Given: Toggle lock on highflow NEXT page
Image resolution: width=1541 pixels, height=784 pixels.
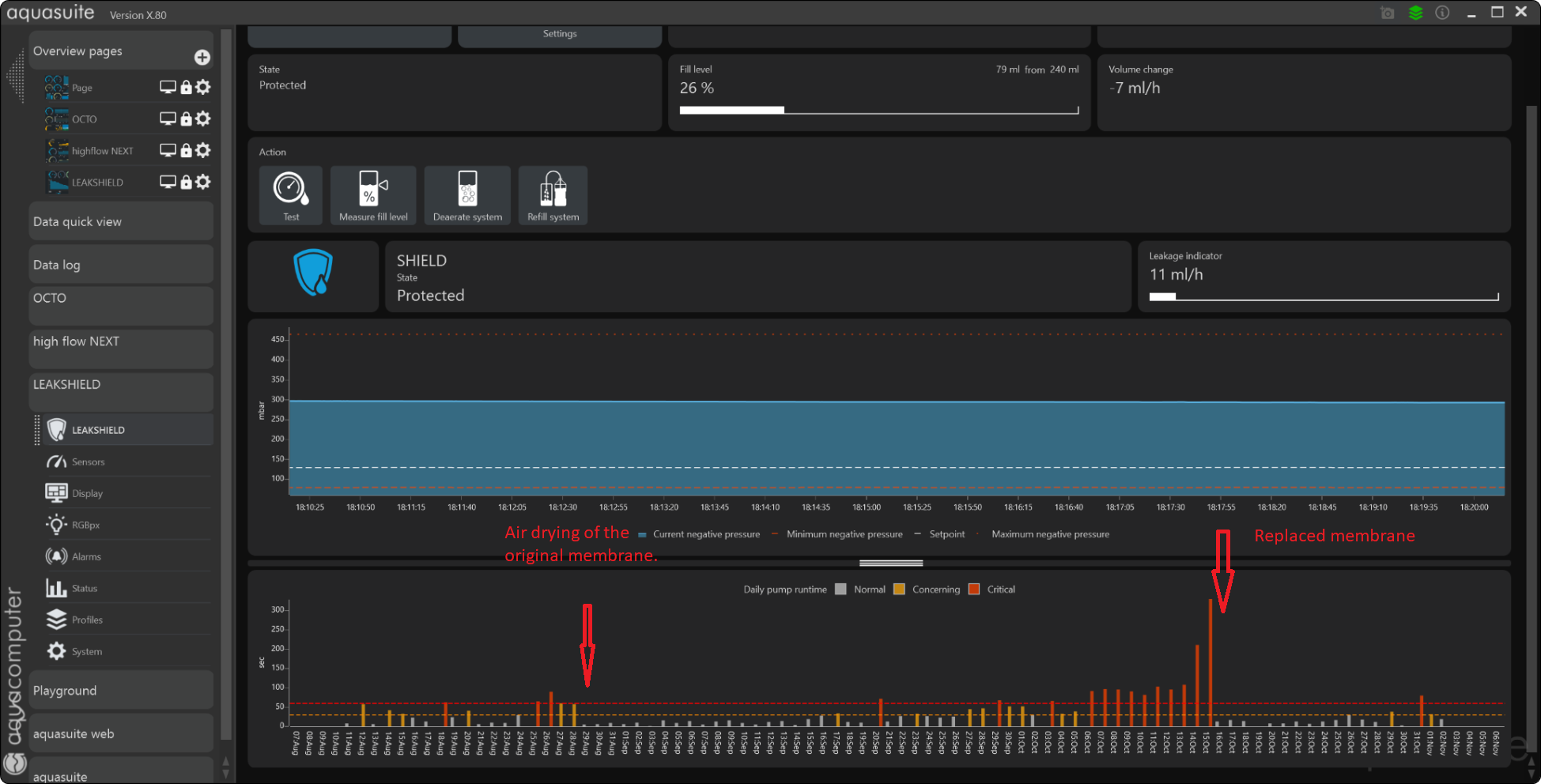Looking at the screenshot, I should pos(186,150).
